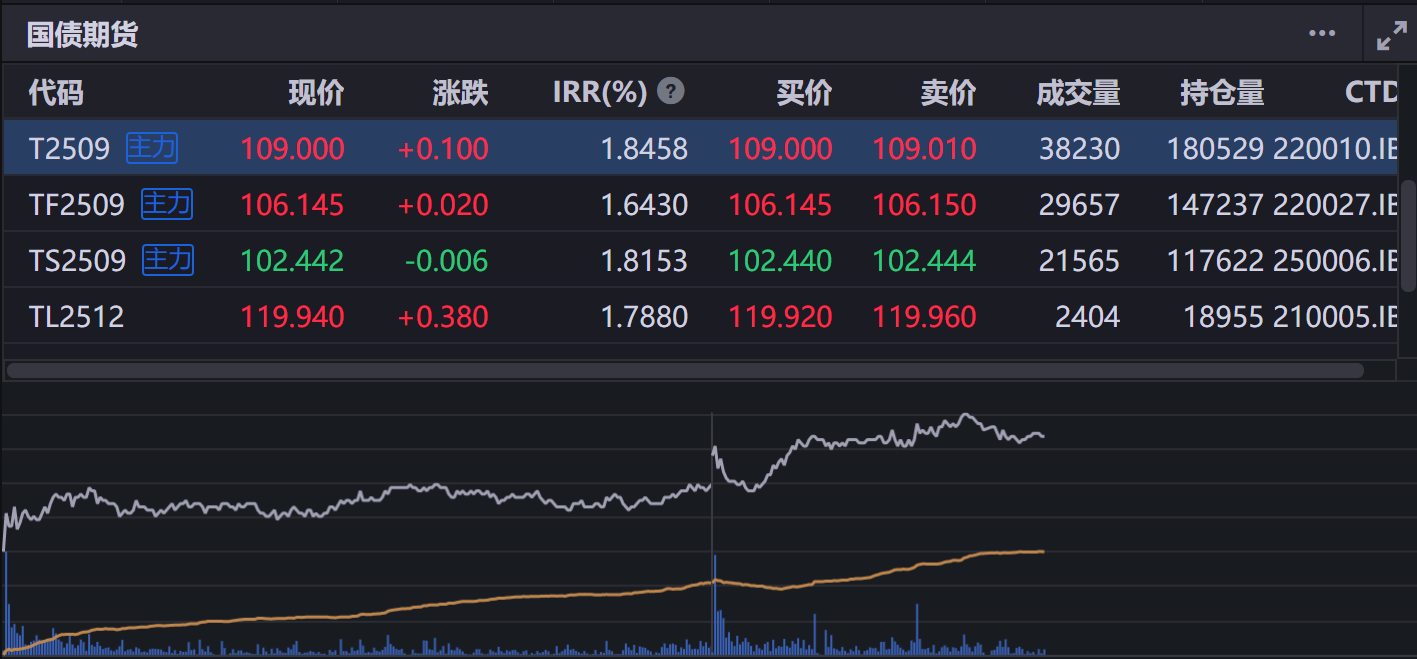Sort by the 代码 column header

[56, 93]
